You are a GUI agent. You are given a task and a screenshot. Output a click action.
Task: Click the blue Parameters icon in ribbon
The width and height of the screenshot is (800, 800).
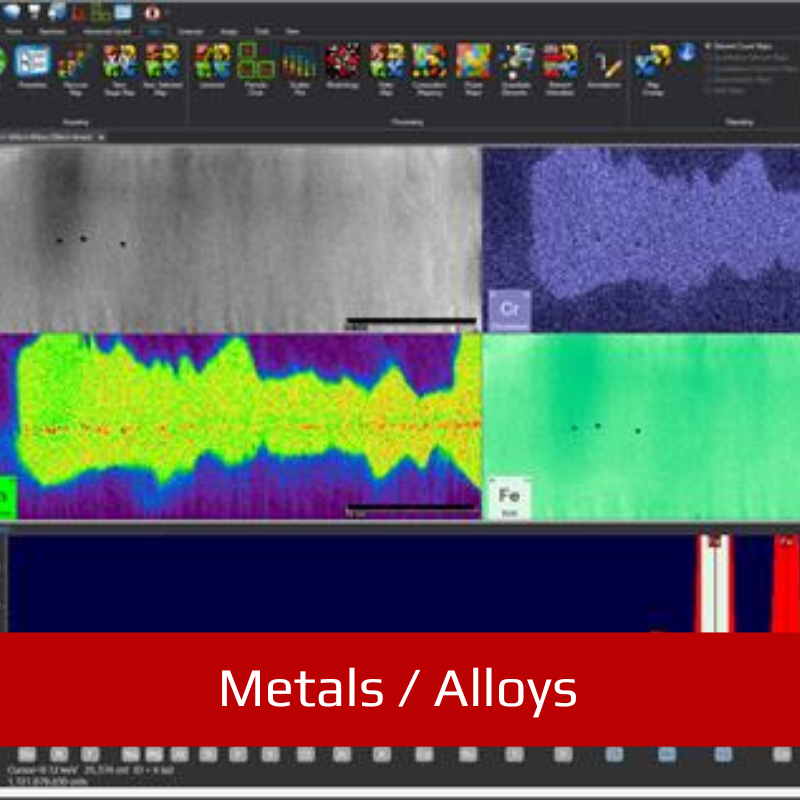33,65
